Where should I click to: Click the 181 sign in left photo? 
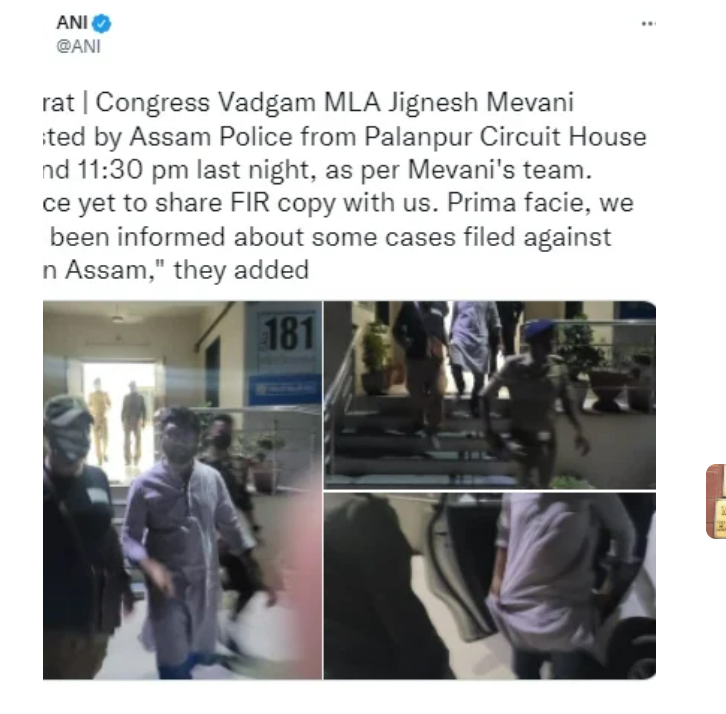(x=287, y=334)
